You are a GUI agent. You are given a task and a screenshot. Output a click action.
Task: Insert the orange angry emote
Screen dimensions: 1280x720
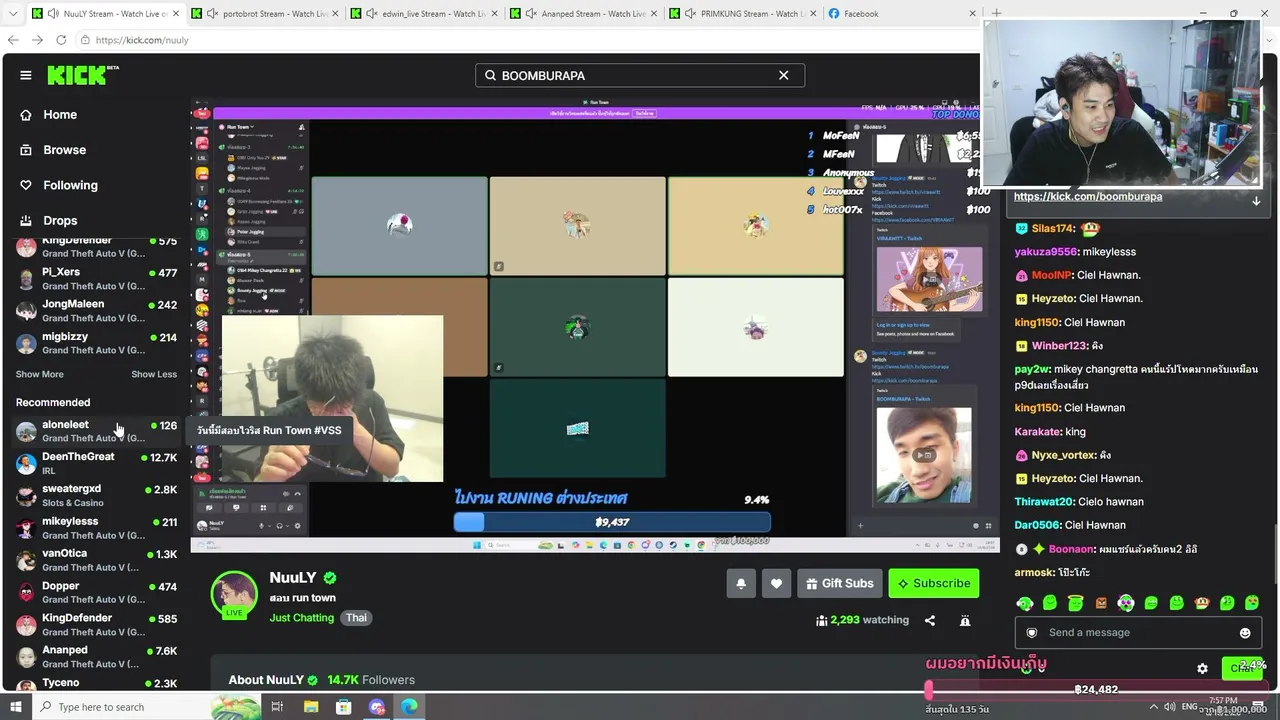1101,603
